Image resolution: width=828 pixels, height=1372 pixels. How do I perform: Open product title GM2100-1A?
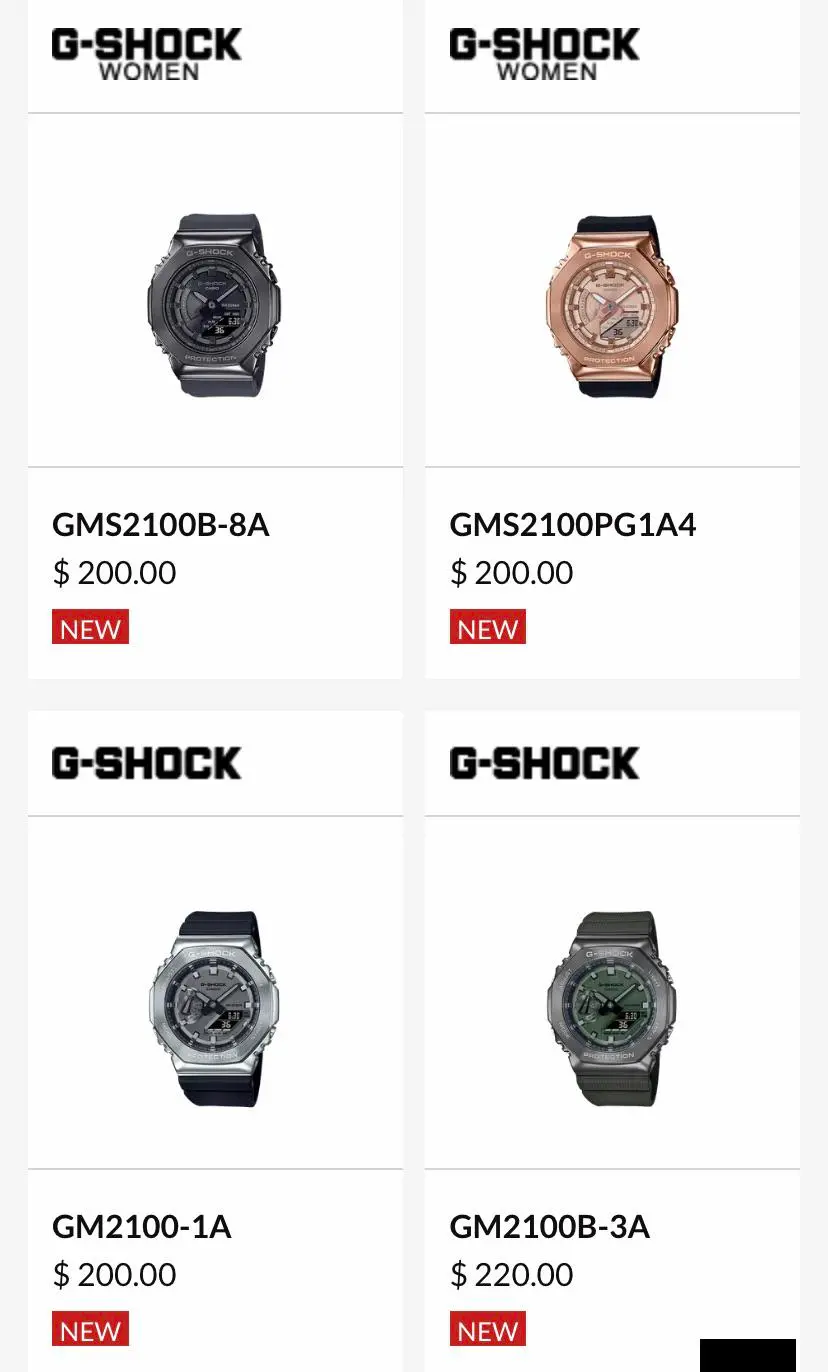[x=142, y=1226]
